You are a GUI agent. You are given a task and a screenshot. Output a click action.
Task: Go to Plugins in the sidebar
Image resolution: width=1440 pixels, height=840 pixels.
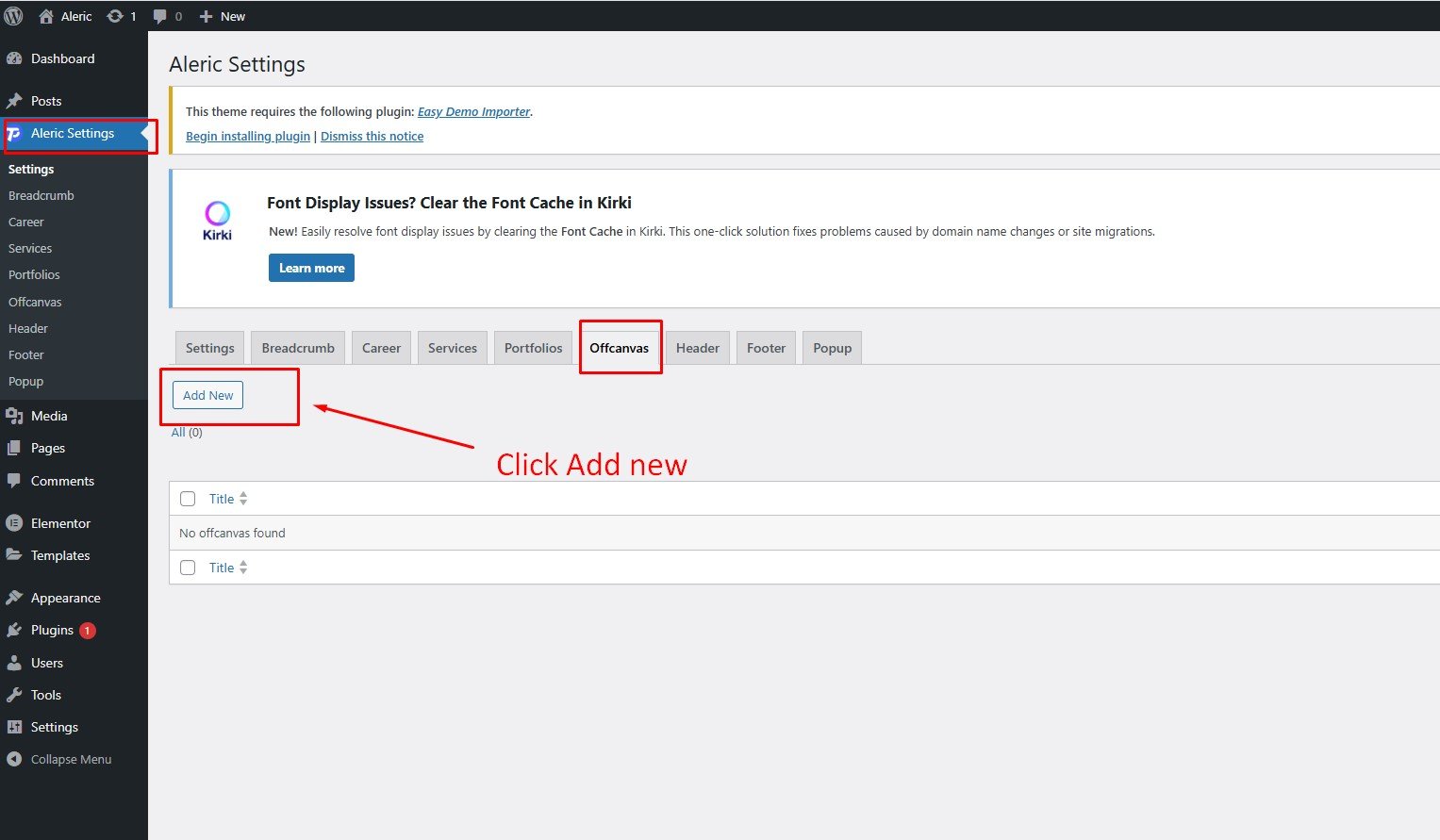click(x=52, y=630)
